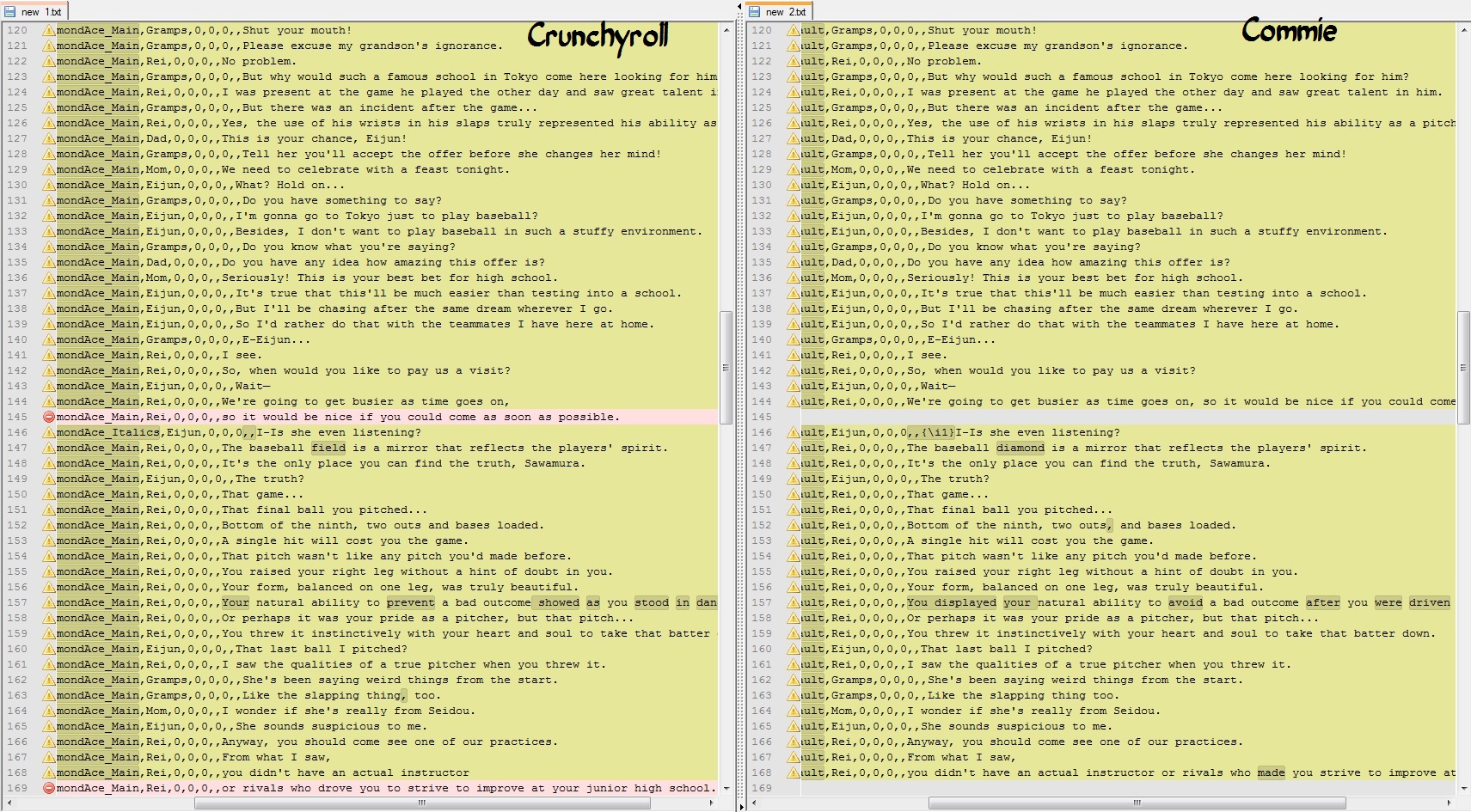Click the right pane's vertical scrollbar thumb
The width and height of the screenshot is (1471, 812).
click(1463, 367)
